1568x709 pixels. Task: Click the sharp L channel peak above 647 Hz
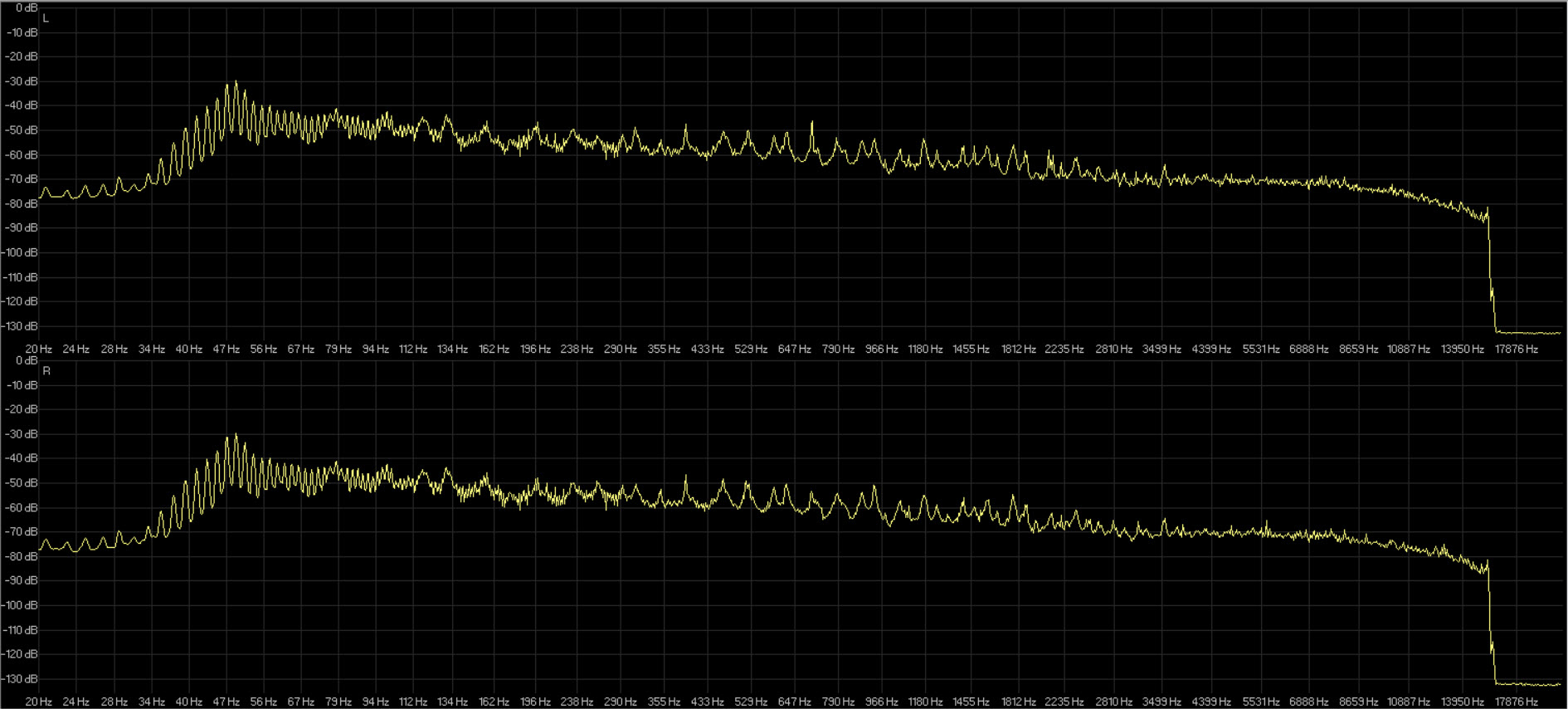click(x=811, y=124)
